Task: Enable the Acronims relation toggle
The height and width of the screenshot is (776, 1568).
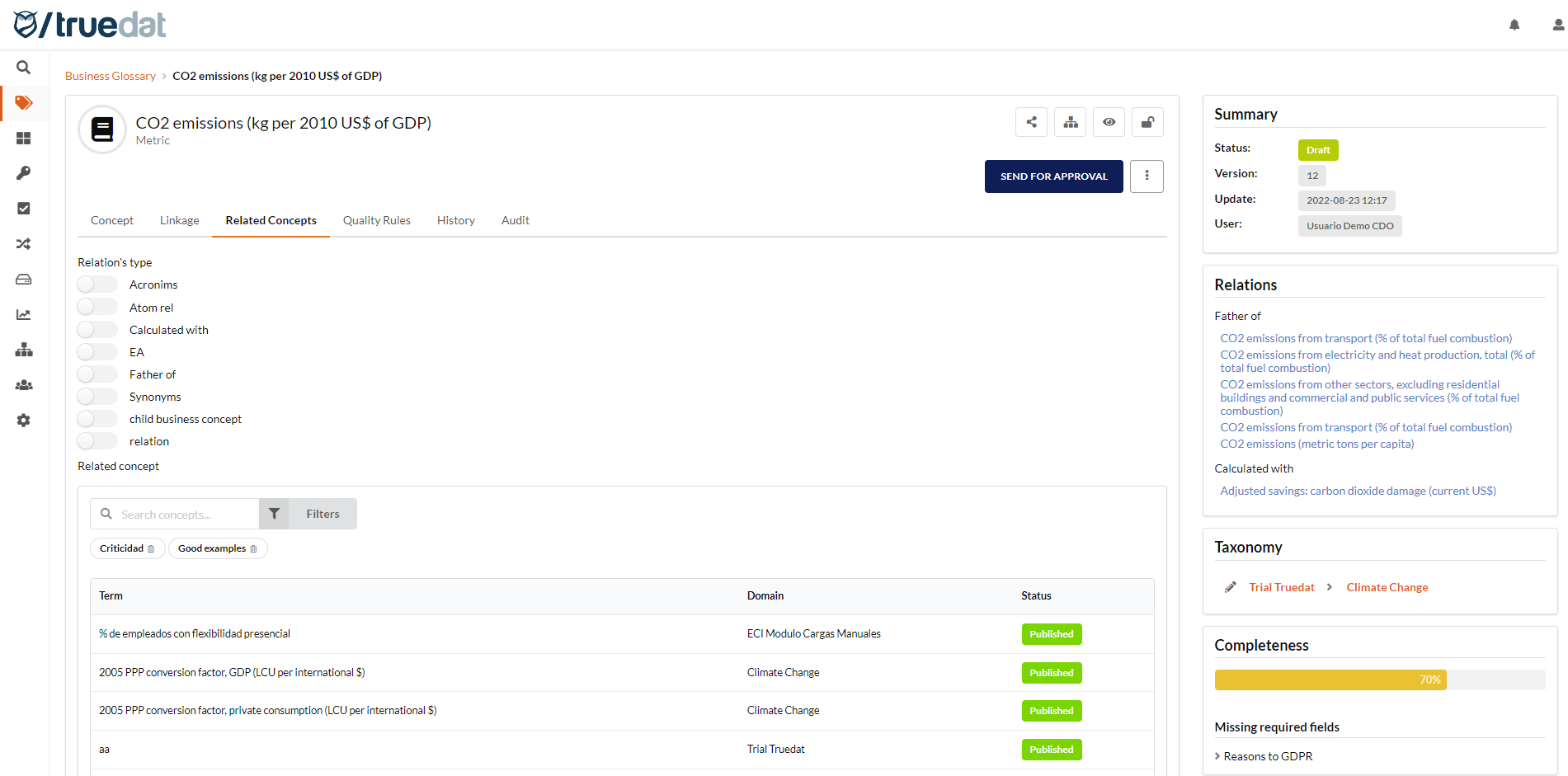Action: point(97,285)
